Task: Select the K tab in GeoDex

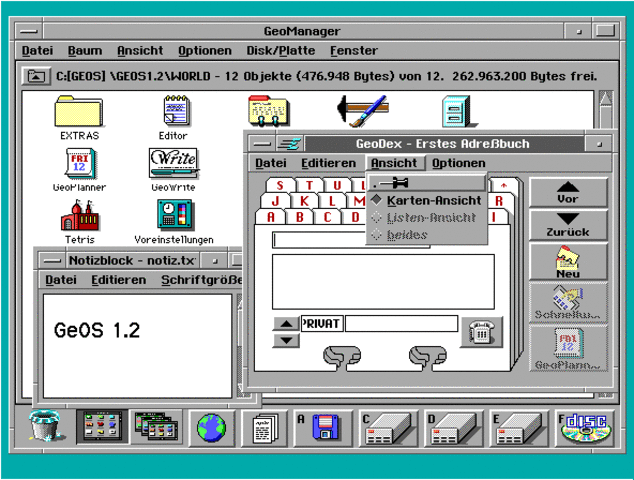Action: tap(304, 201)
